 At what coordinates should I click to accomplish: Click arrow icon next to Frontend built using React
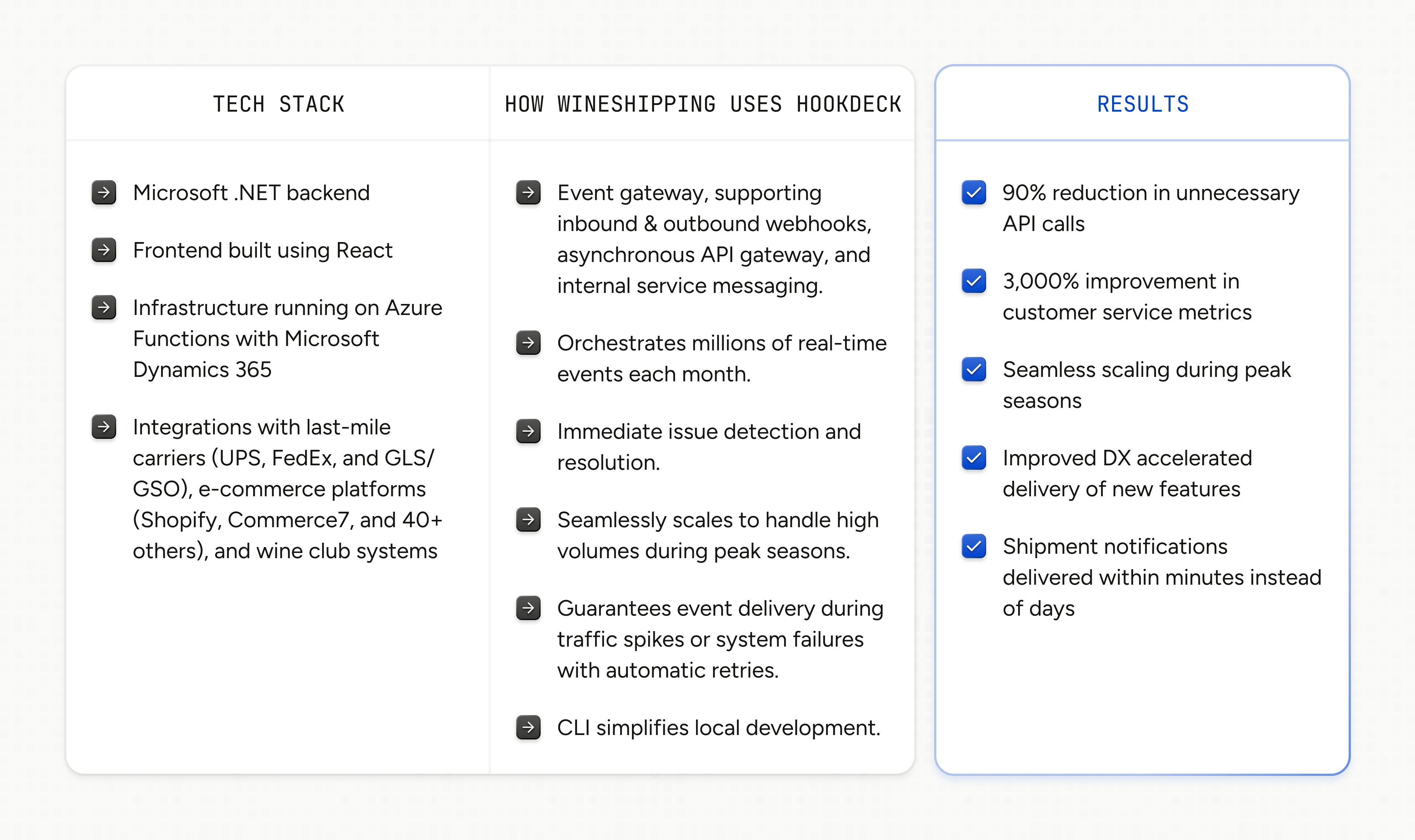(x=104, y=250)
